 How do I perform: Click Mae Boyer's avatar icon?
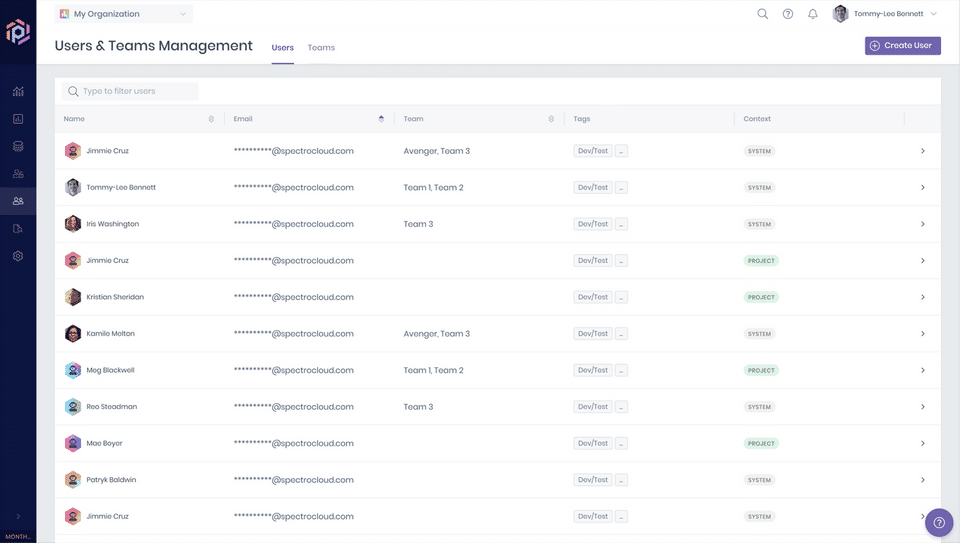click(x=73, y=443)
